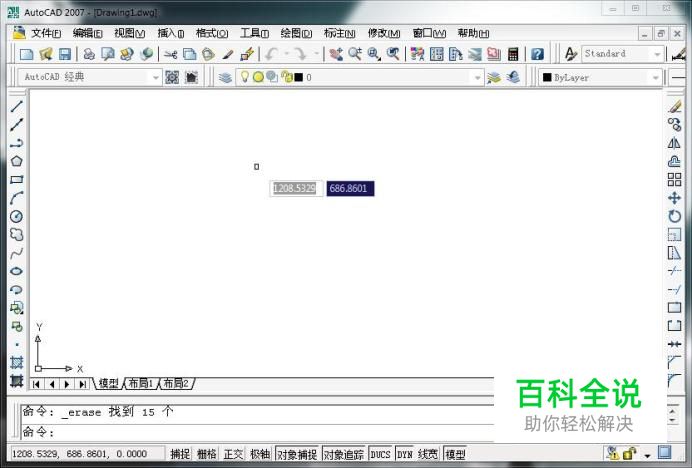
Task: Click the Mirror tool
Action: pos(674,143)
